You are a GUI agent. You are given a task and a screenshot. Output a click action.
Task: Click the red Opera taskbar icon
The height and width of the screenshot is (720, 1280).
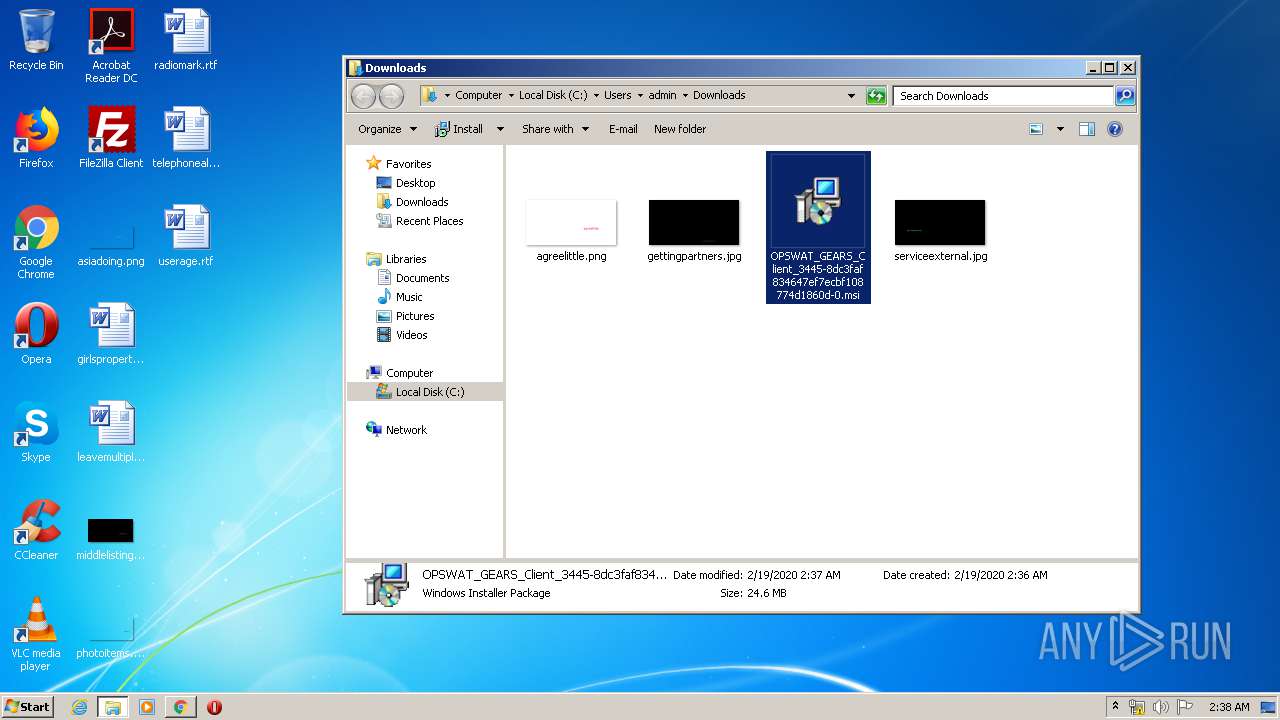[214, 707]
